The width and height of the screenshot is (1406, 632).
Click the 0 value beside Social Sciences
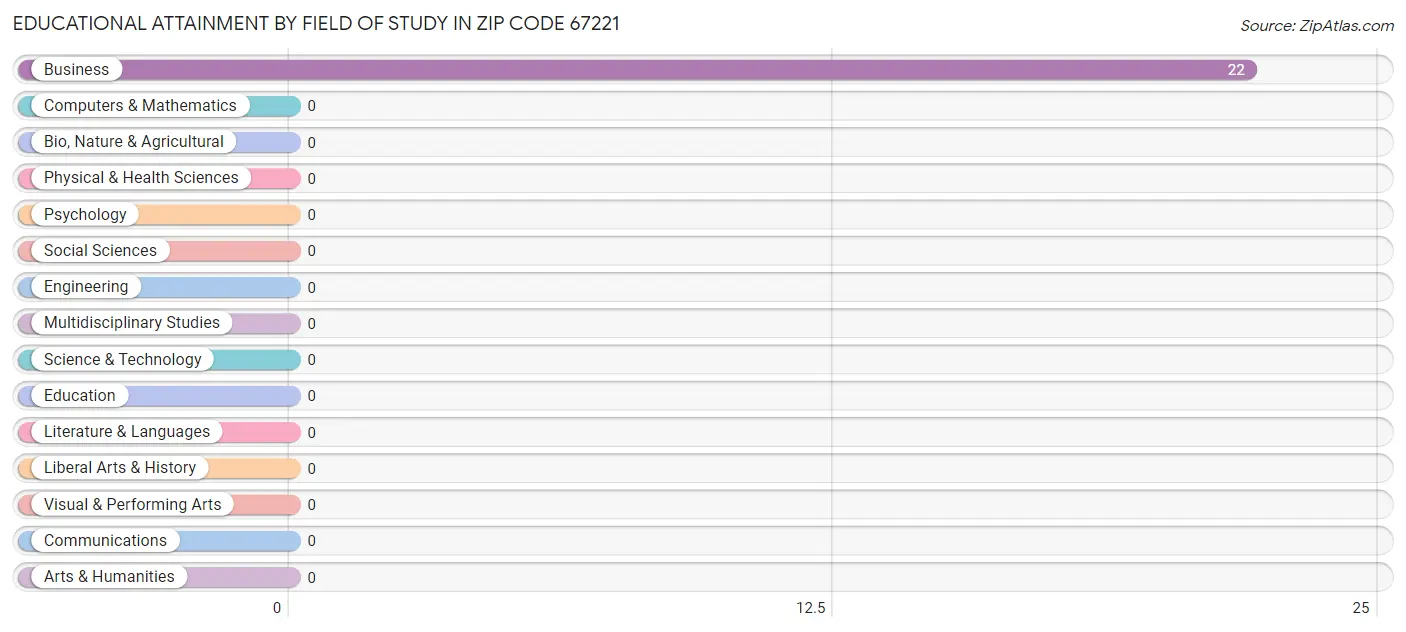[x=311, y=251]
